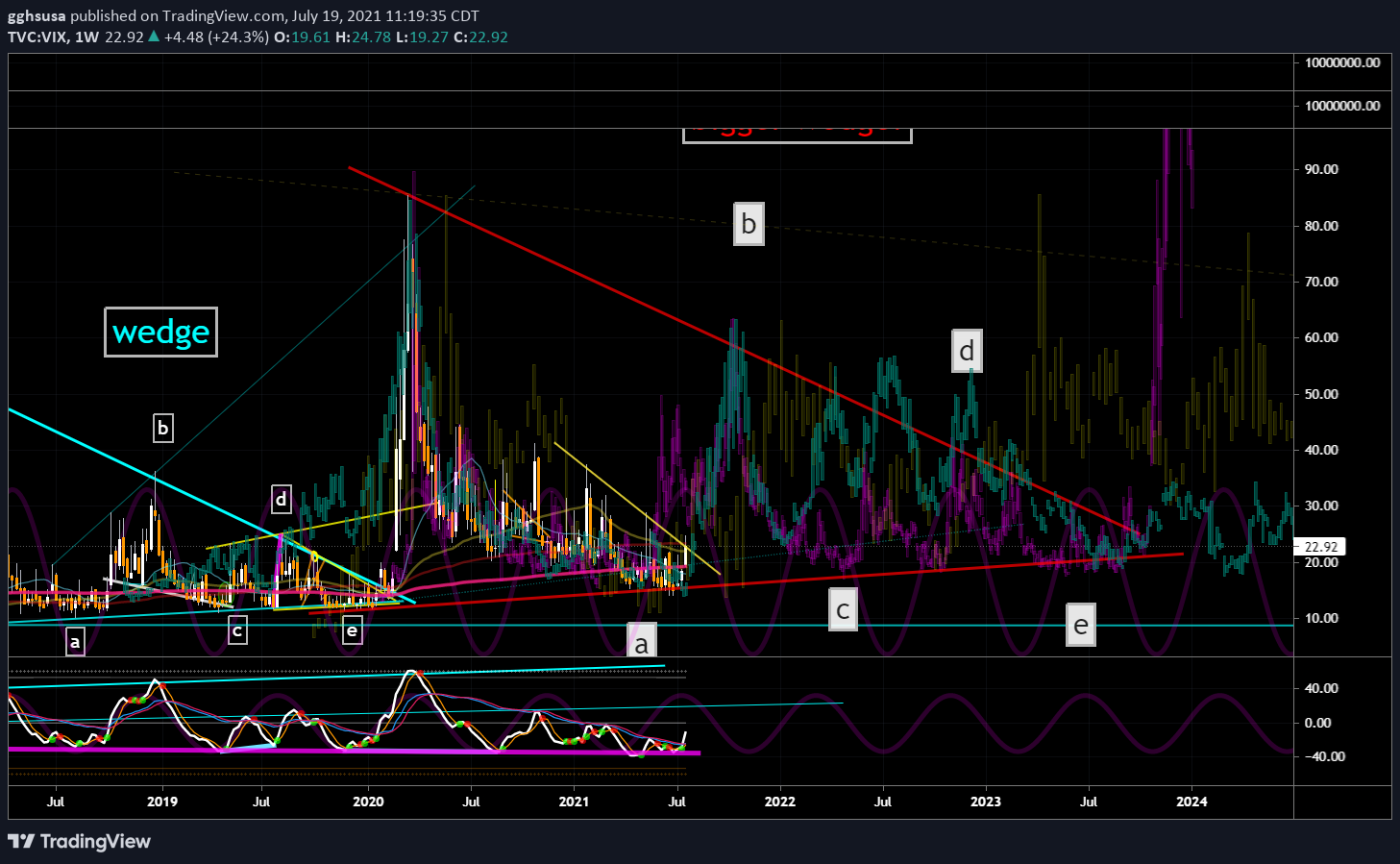
Task: Select the large 'b' wave label box
Action: [749, 224]
